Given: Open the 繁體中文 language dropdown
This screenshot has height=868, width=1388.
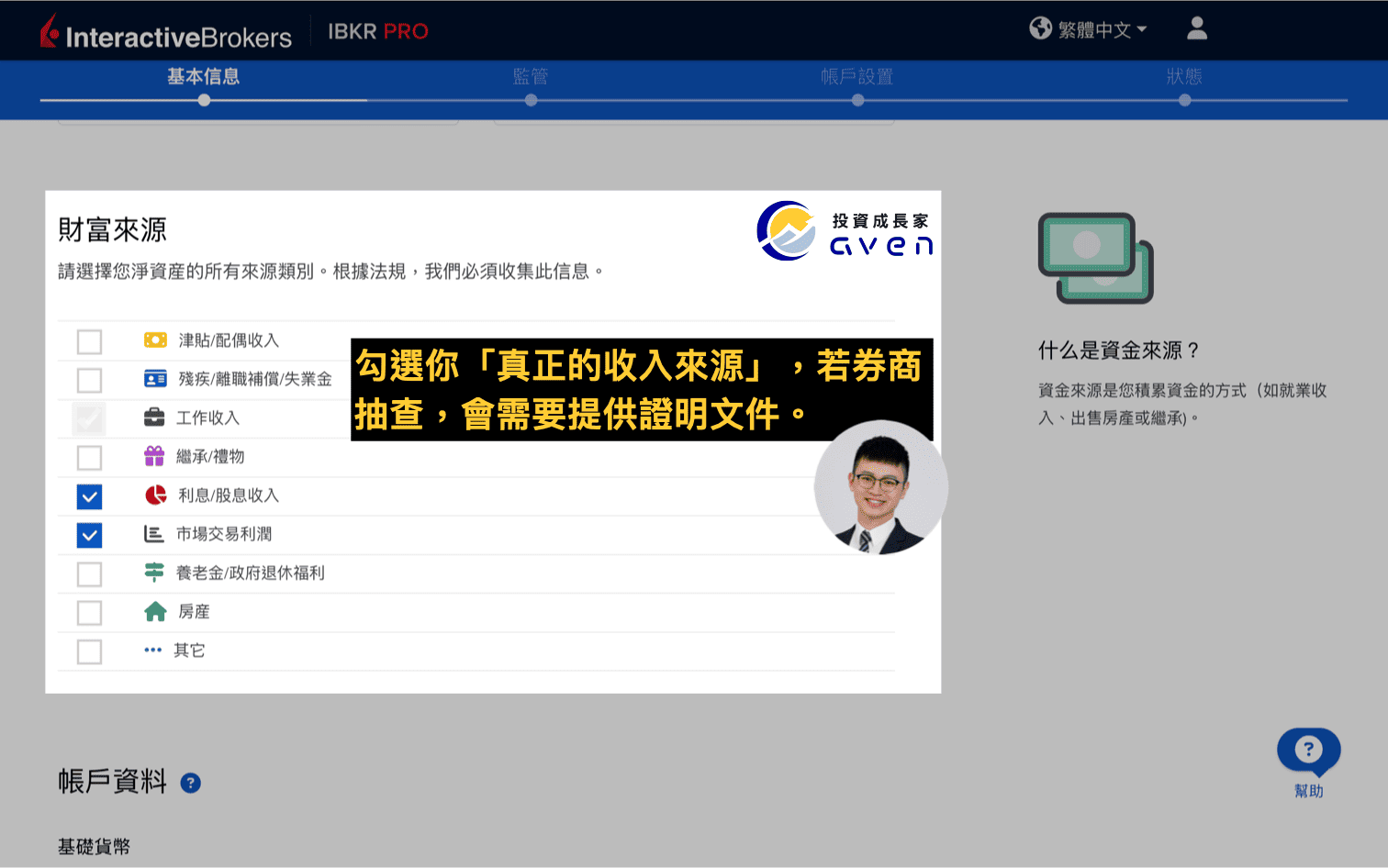Looking at the screenshot, I should coord(1097,28).
